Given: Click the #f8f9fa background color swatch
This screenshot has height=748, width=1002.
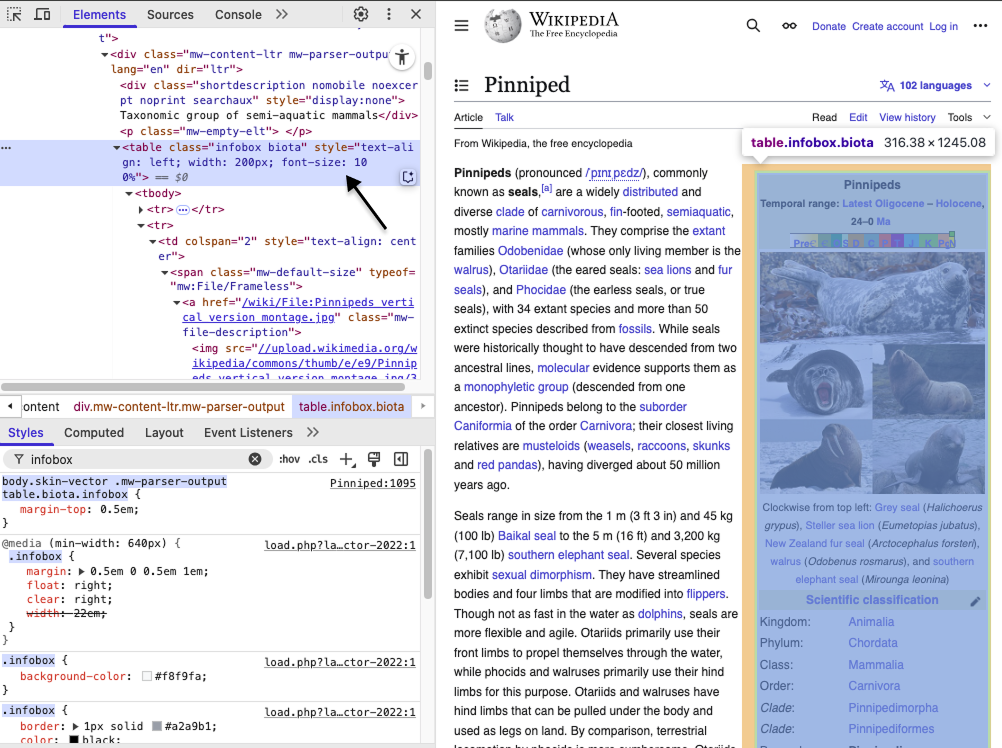Looking at the screenshot, I should pos(147,676).
